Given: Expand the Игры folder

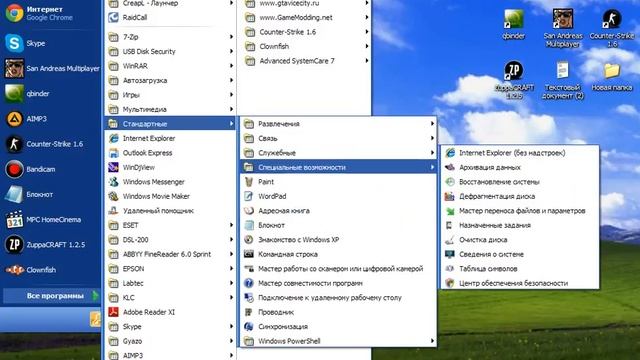Looking at the screenshot, I should point(171,95).
